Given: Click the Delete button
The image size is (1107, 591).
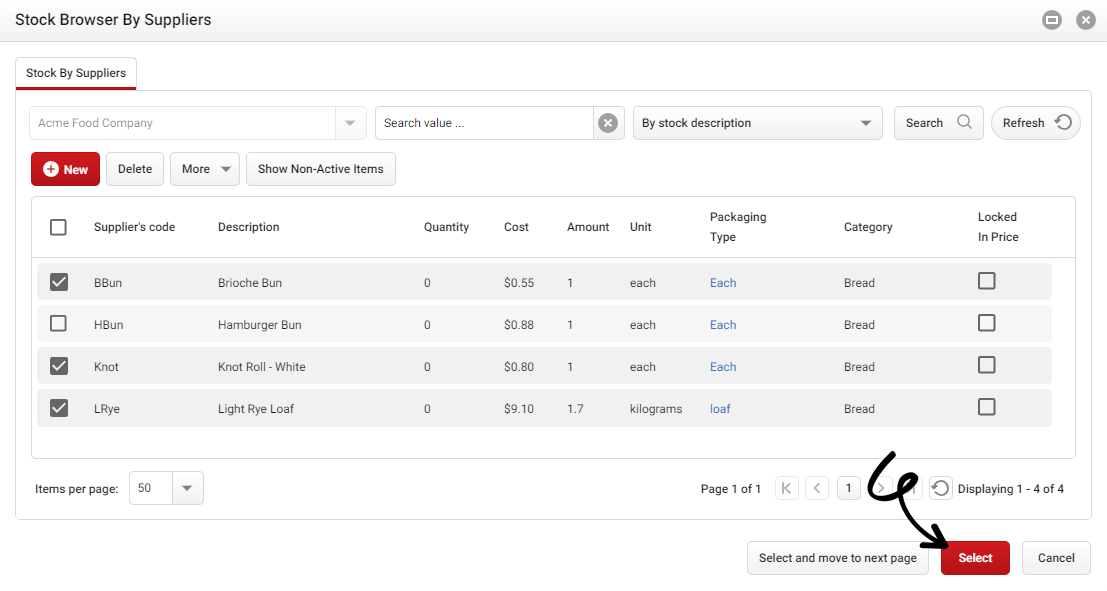Looking at the screenshot, I should [x=135, y=169].
